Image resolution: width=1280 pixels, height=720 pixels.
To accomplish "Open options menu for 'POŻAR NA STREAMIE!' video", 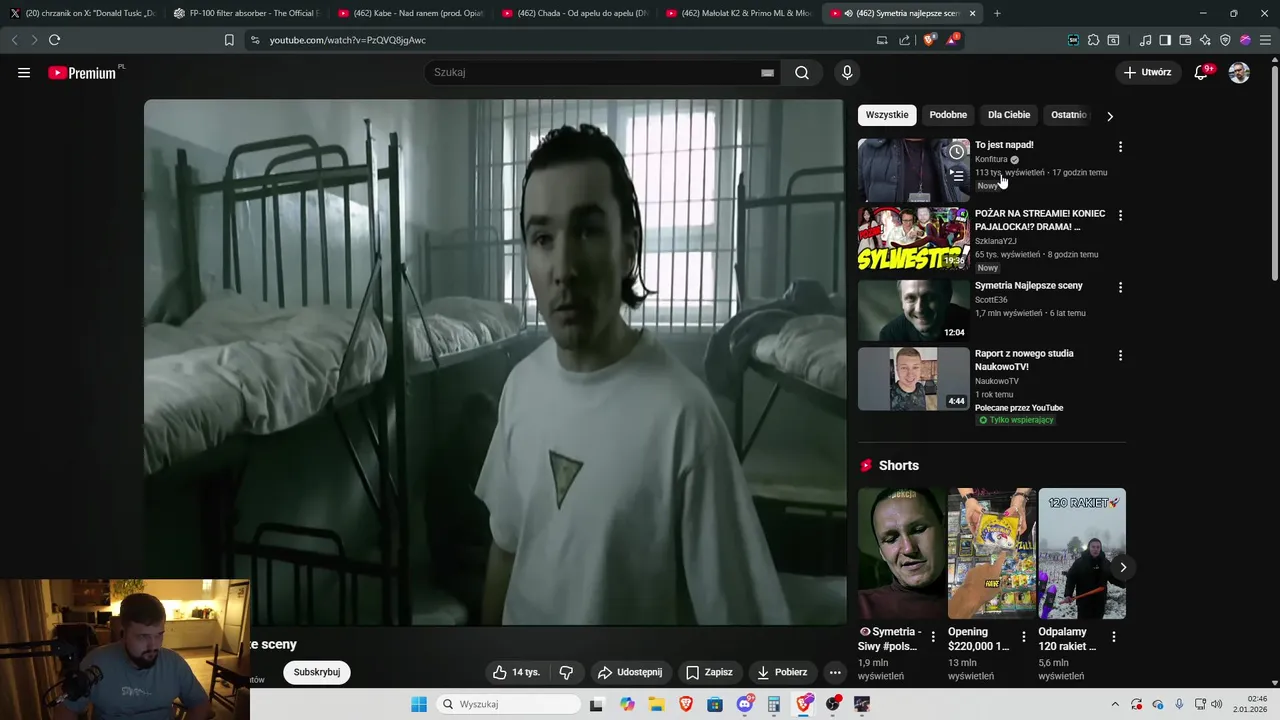I will (1120, 215).
